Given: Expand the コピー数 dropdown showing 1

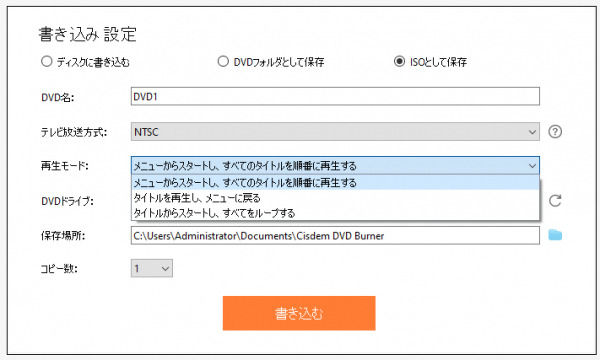Looking at the screenshot, I should coord(152,268).
